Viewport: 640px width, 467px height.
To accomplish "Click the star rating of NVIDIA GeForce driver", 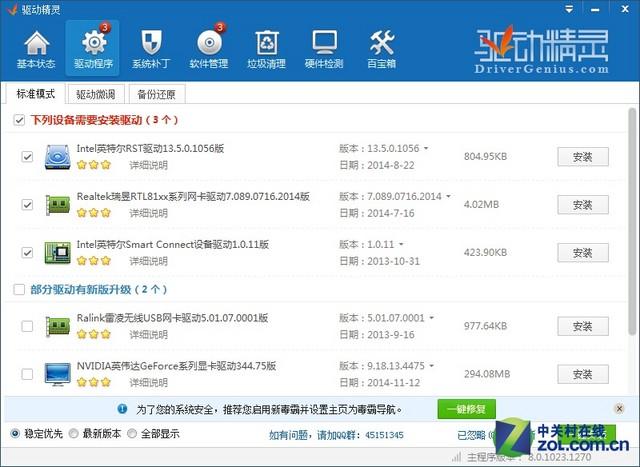I will (94, 382).
